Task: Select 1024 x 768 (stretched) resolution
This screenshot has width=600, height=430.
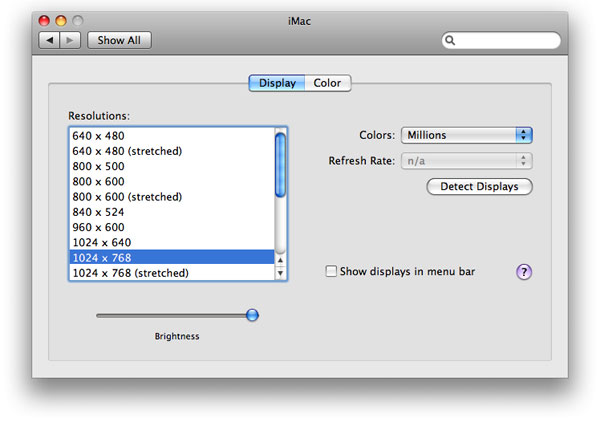Action: click(x=172, y=273)
